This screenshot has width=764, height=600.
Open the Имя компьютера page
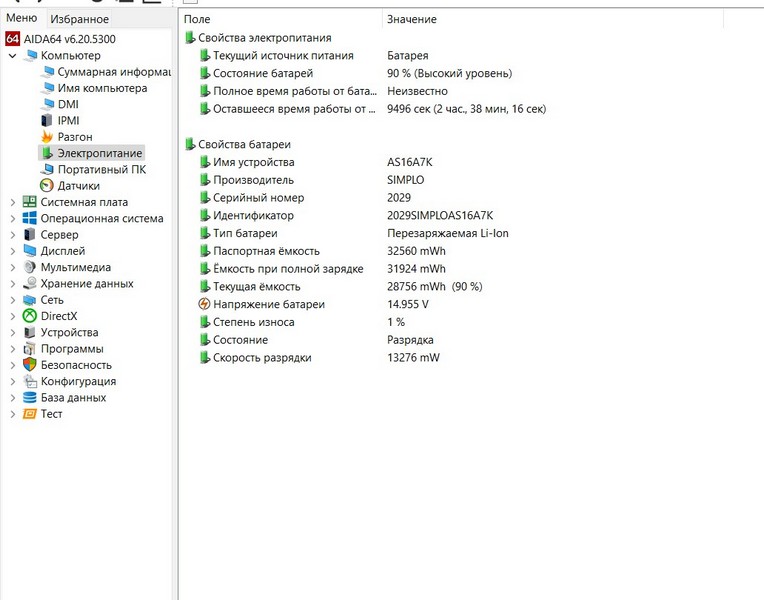click(101, 88)
